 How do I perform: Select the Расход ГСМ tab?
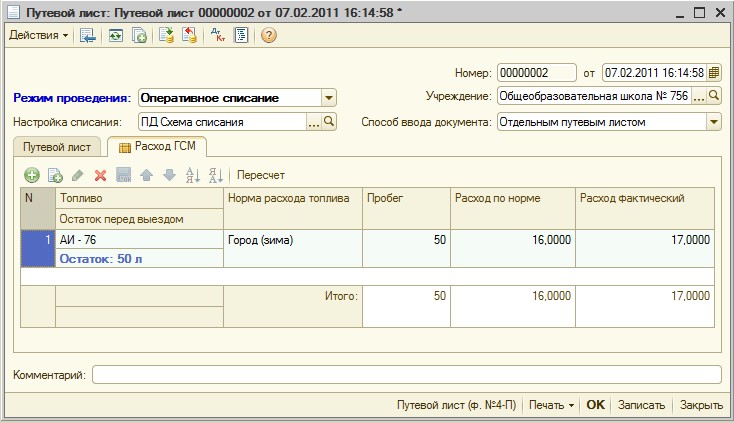point(158,147)
